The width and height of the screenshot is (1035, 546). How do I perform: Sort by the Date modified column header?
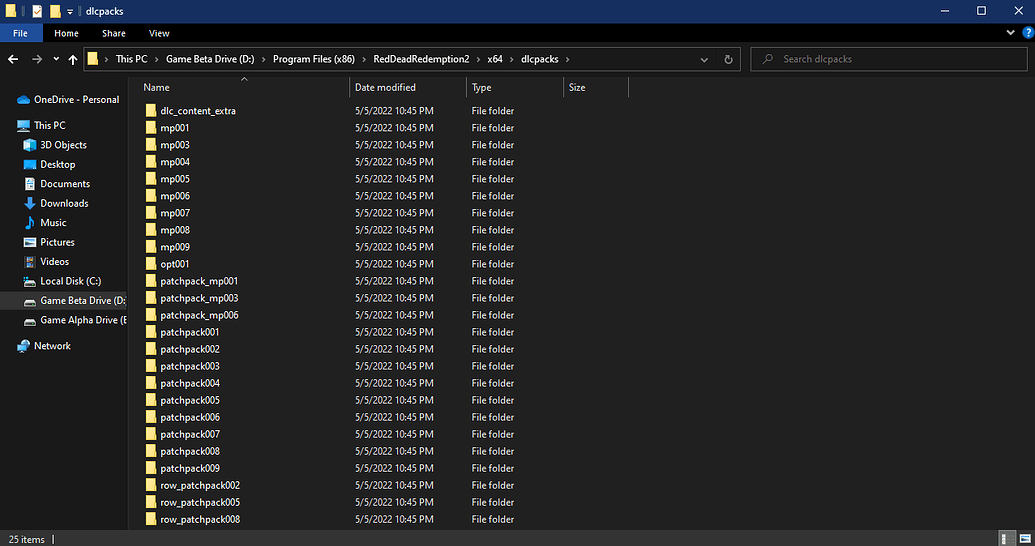point(384,88)
